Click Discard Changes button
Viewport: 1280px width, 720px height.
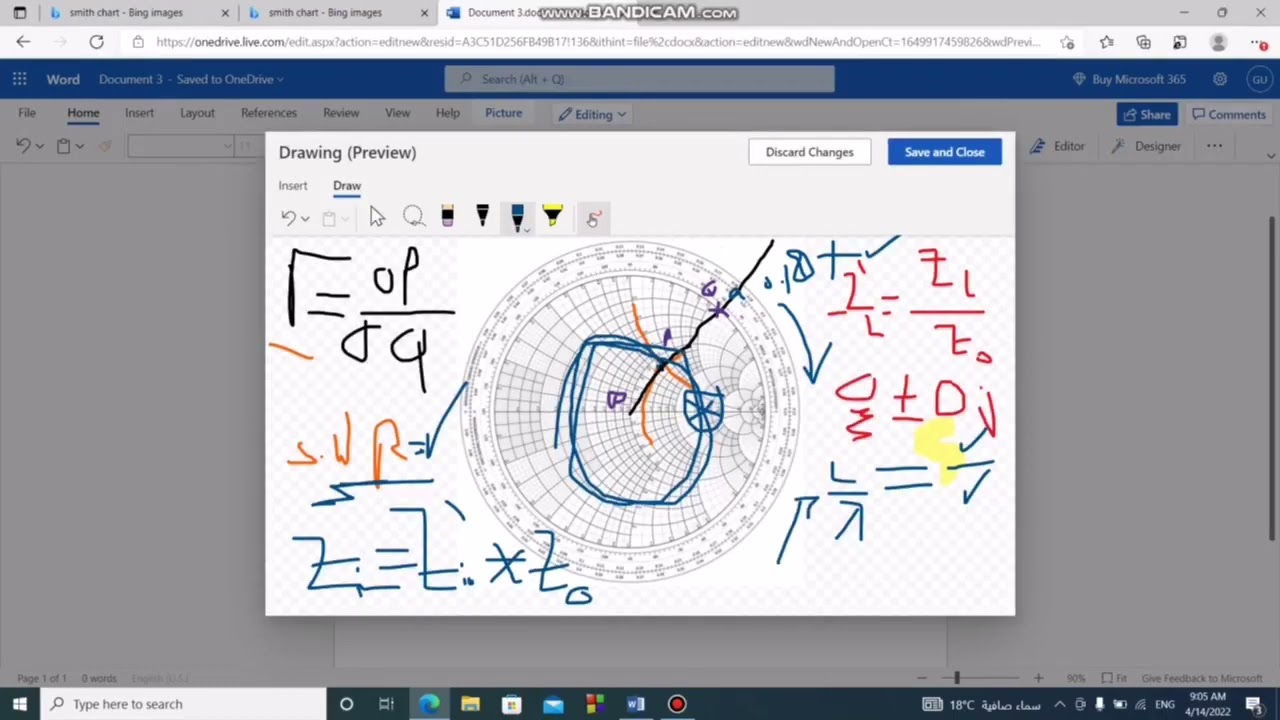(809, 152)
